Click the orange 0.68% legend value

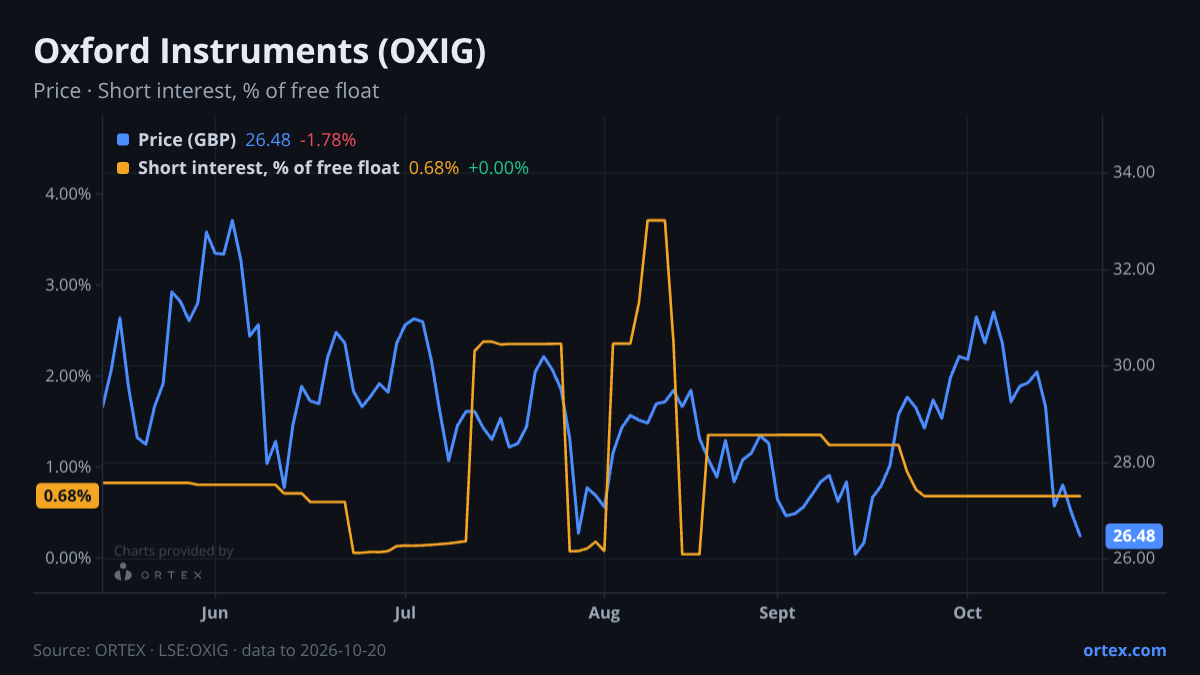tap(434, 168)
